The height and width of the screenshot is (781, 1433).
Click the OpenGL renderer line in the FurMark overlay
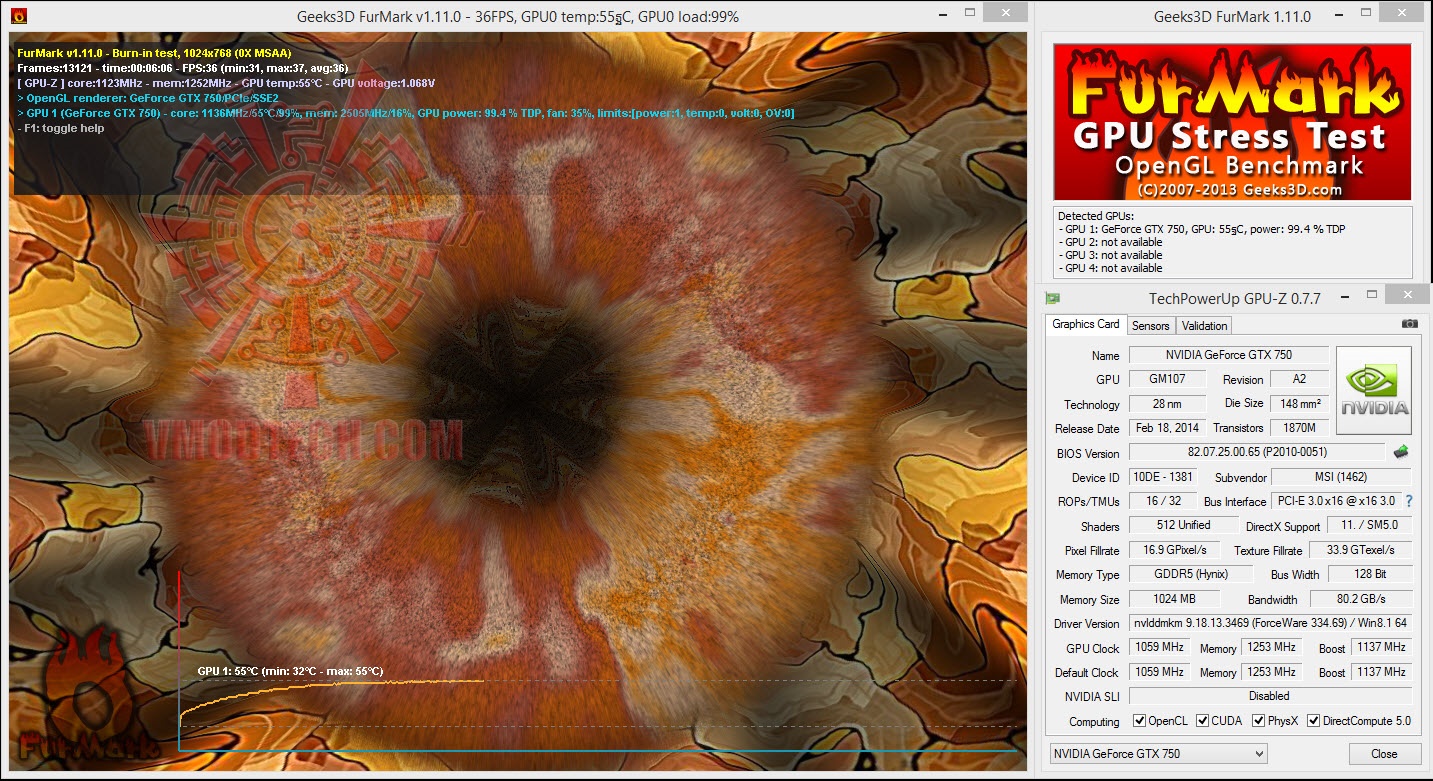[x=148, y=98]
